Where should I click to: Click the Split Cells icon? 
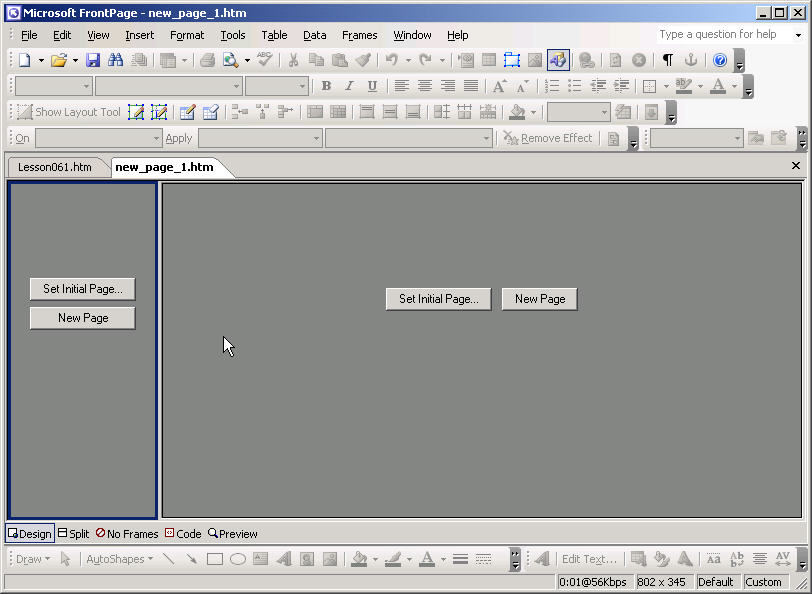(338, 112)
